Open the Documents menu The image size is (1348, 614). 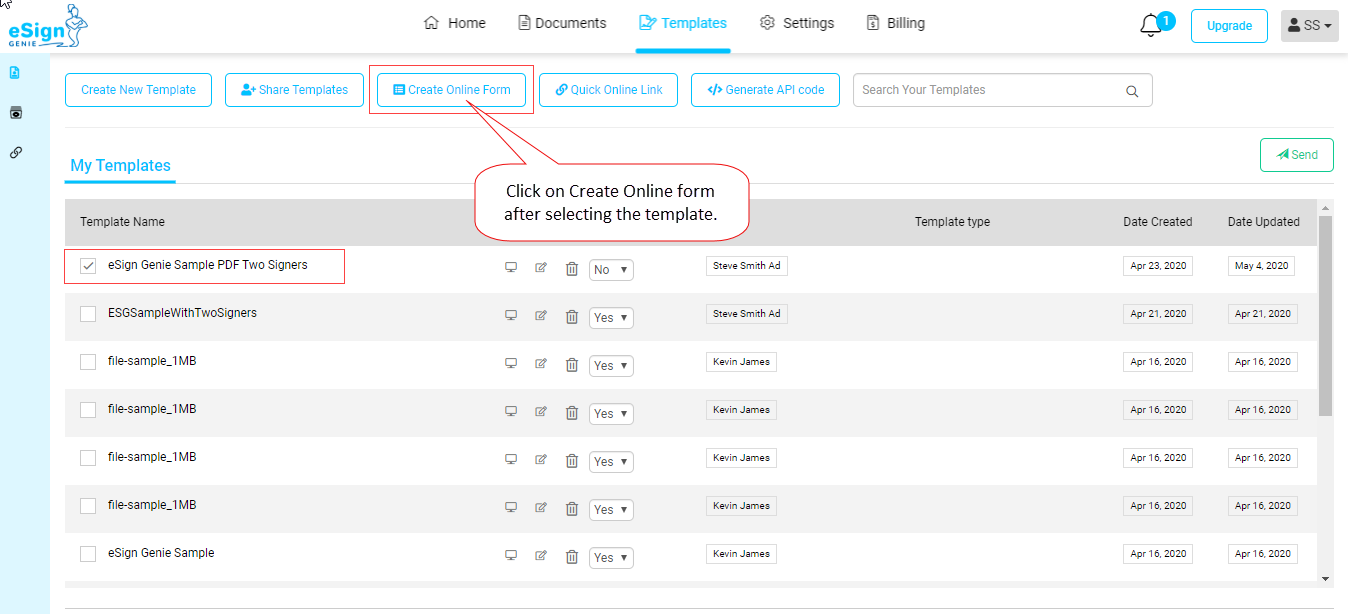tap(562, 23)
